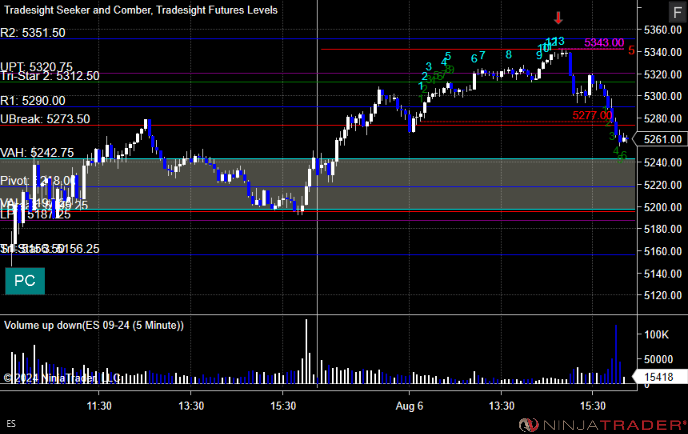Click the tallest white volume bar on the crosshair line
This screenshot has height=434, width=688.
click(x=306, y=352)
